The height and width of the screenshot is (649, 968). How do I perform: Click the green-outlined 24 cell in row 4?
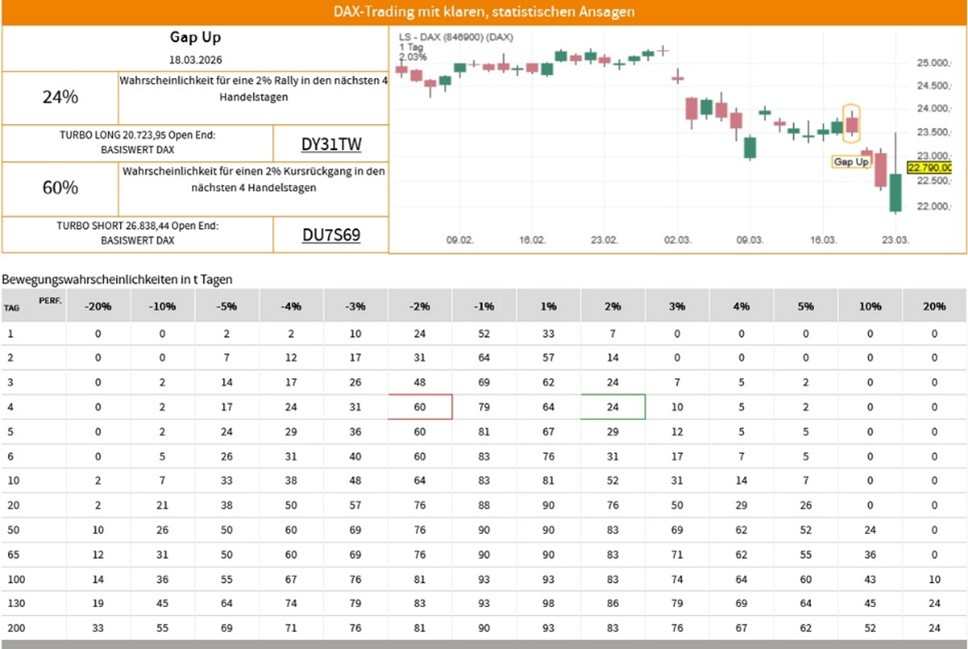pos(613,406)
